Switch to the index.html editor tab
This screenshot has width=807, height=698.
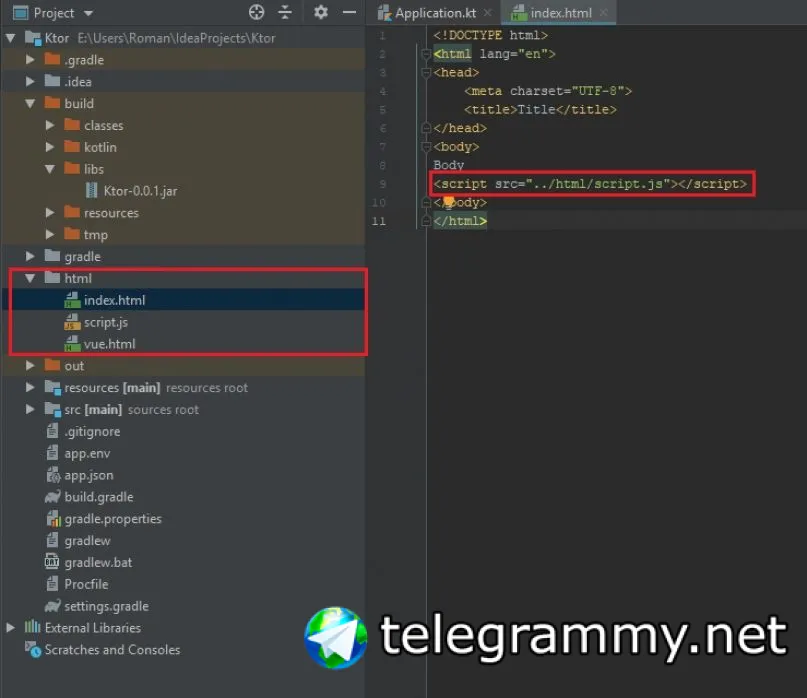(x=561, y=13)
